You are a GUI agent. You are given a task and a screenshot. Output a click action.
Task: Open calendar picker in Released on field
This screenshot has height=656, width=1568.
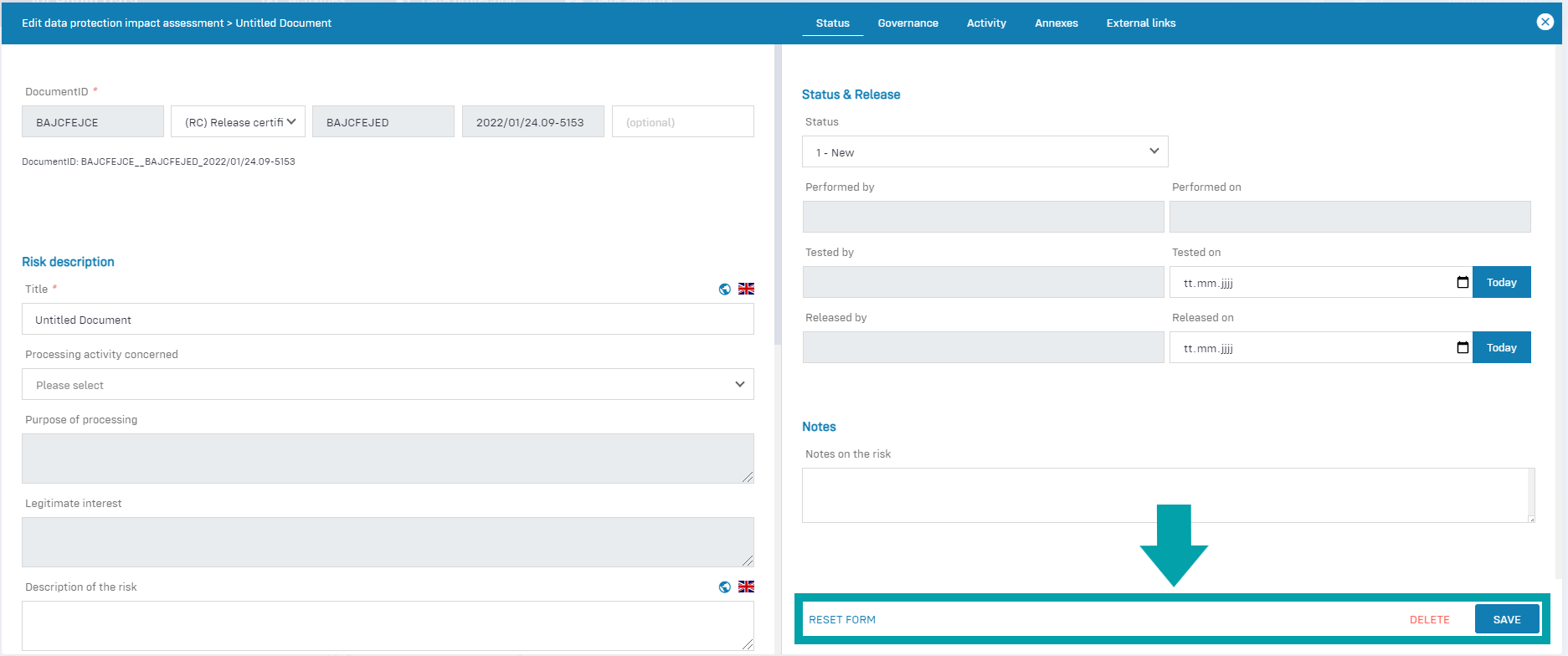pos(1463,348)
